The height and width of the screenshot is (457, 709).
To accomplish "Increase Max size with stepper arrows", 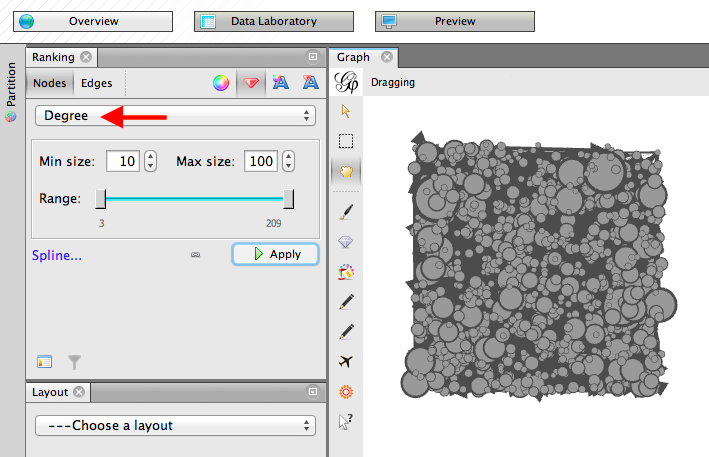I will (288, 157).
